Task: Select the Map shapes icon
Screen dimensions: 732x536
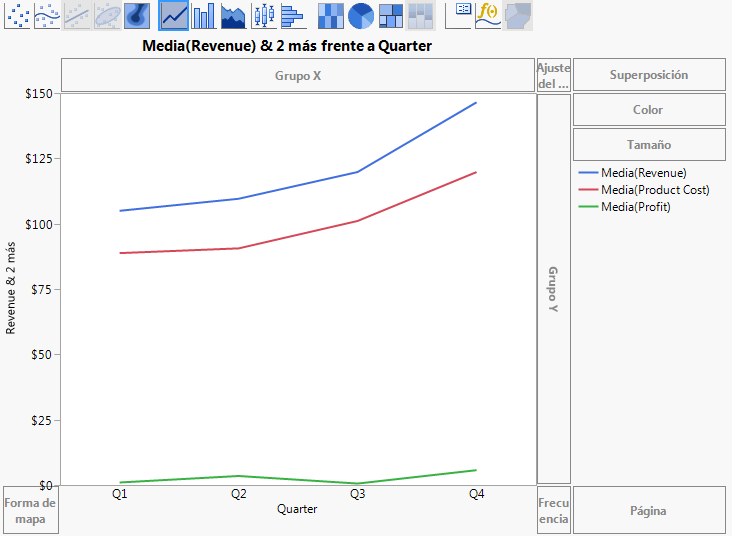Action: pyautogui.click(x=518, y=15)
